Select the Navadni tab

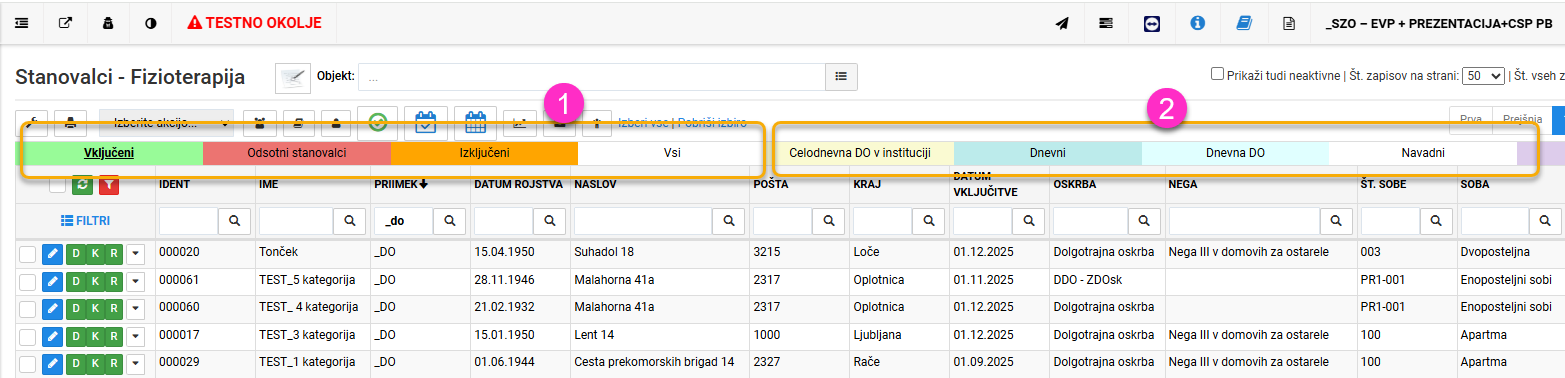tap(1423, 153)
